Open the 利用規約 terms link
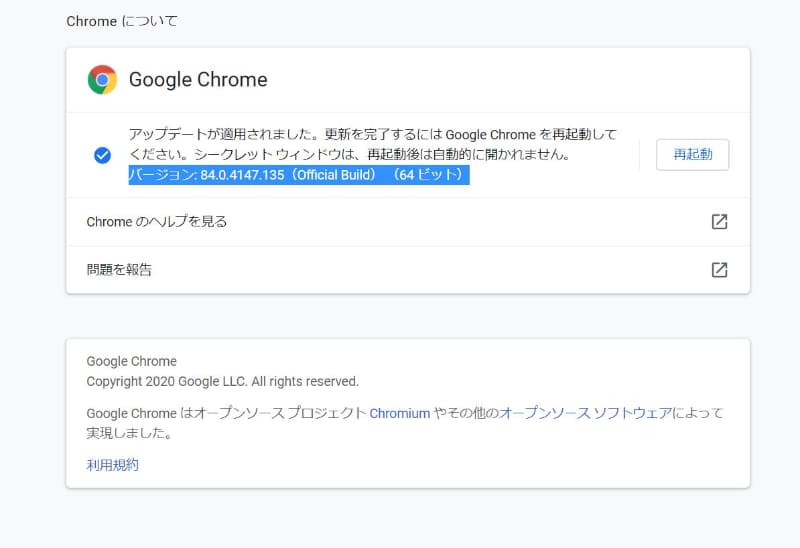800x548 pixels. 112,465
